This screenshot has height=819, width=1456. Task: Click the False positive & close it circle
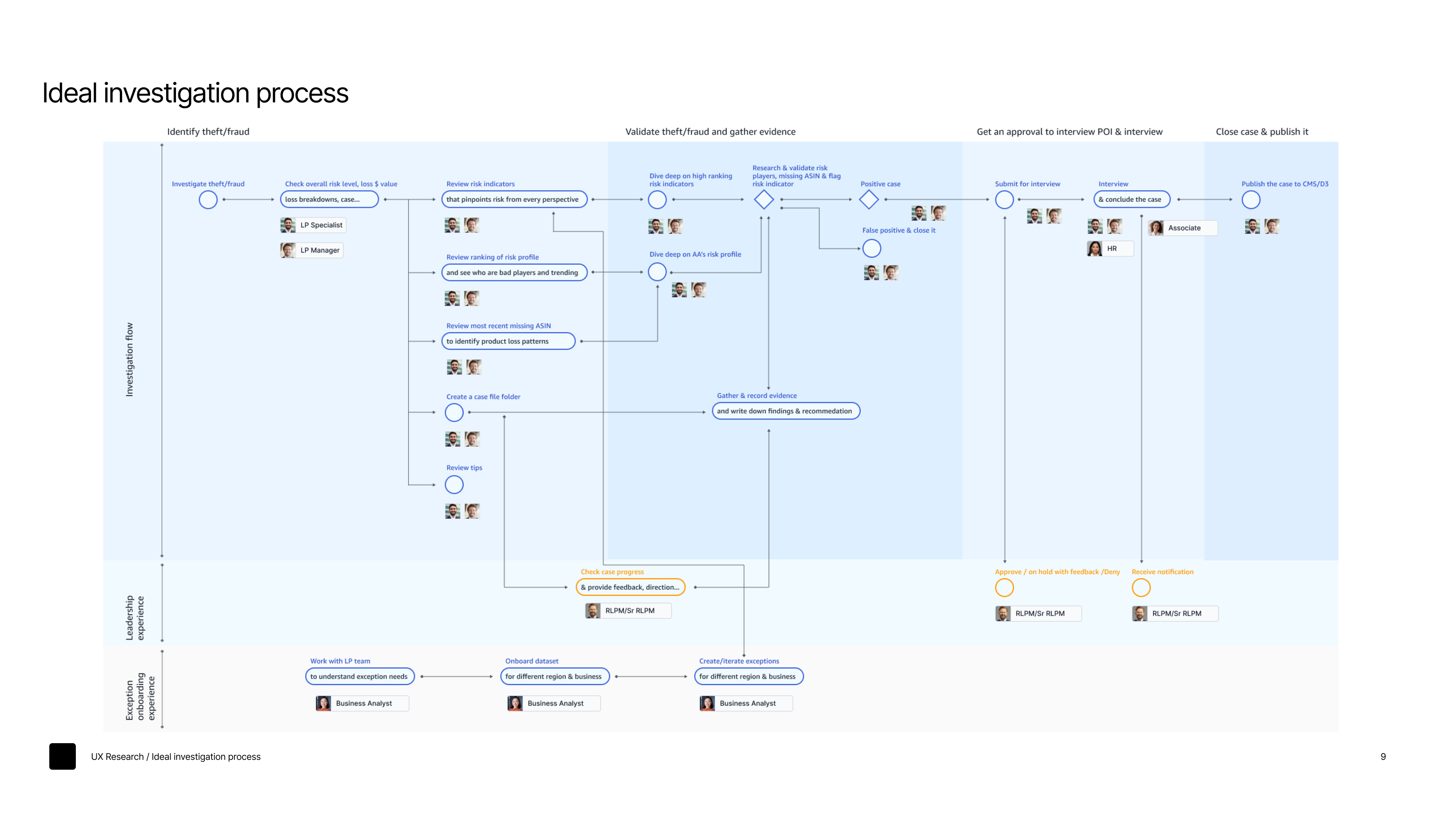[x=872, y=248]
